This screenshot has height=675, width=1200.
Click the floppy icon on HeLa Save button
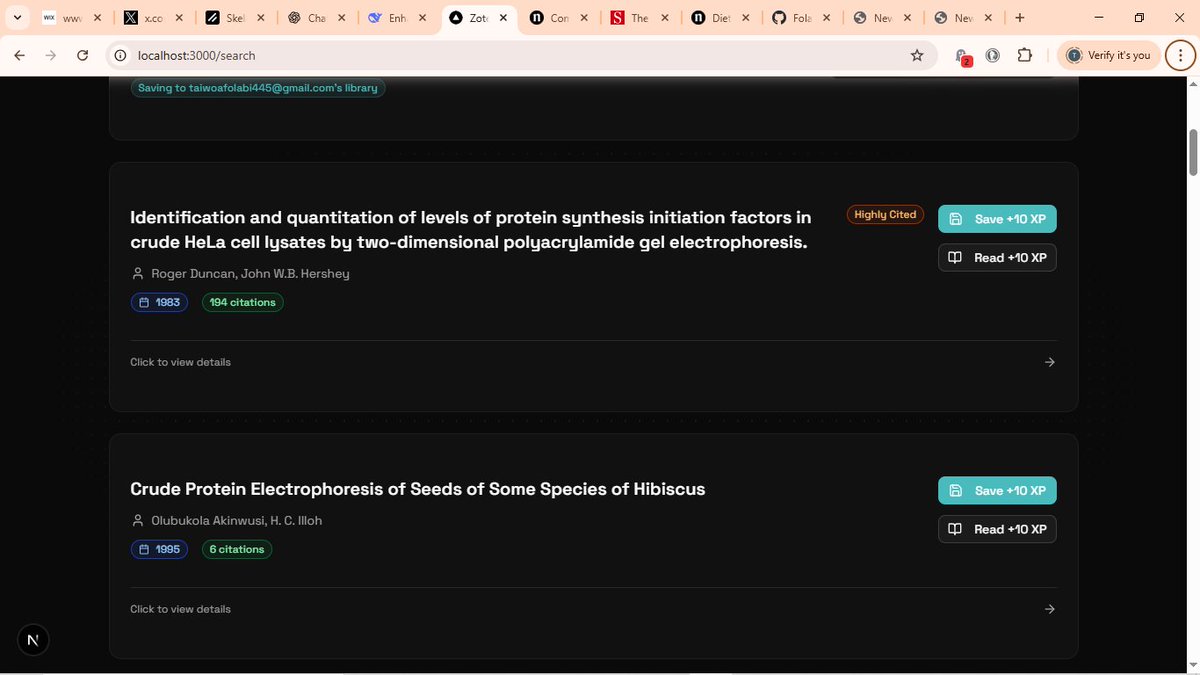tap(955, 219)
